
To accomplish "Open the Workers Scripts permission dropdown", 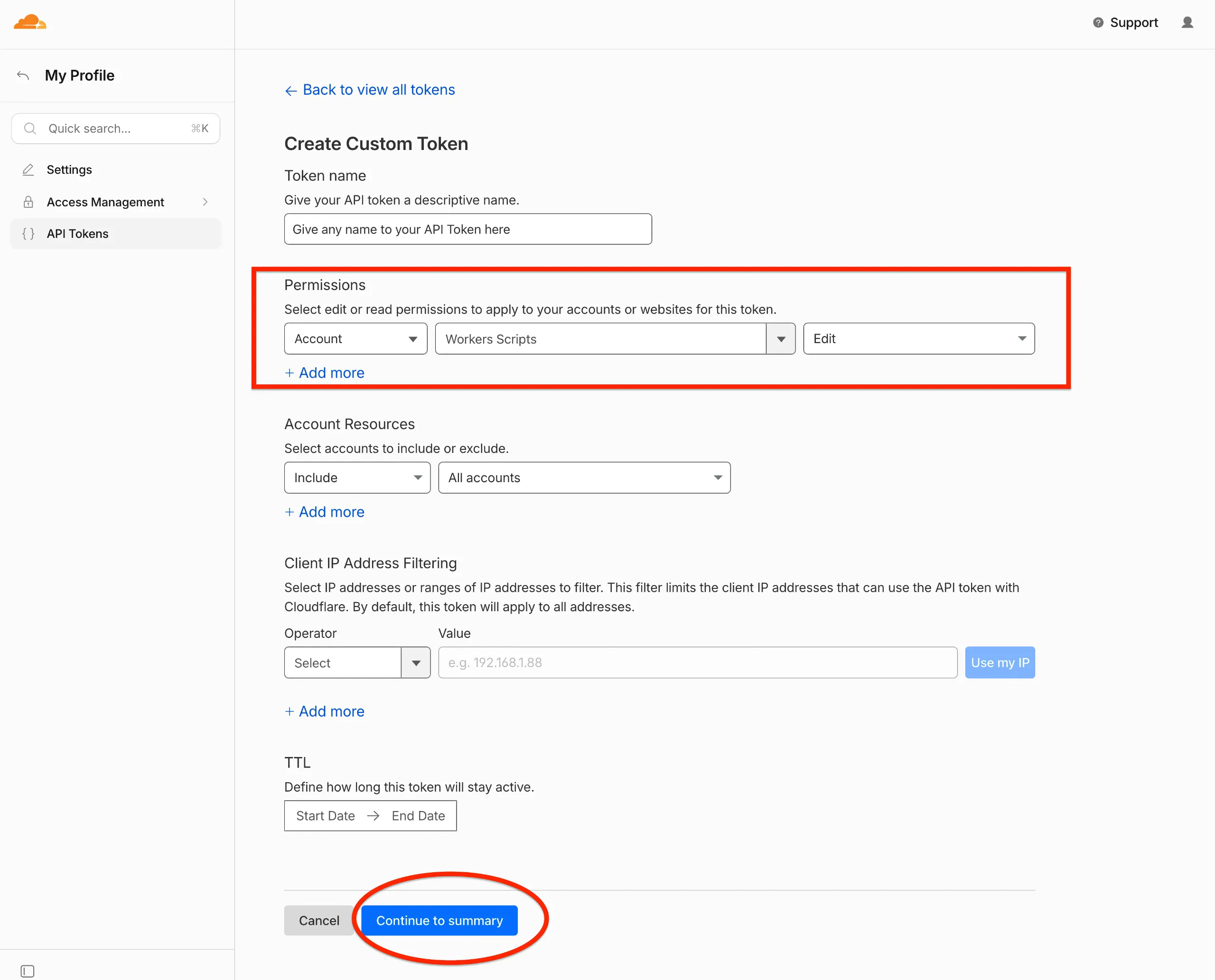I will click(x=616, y=339).
